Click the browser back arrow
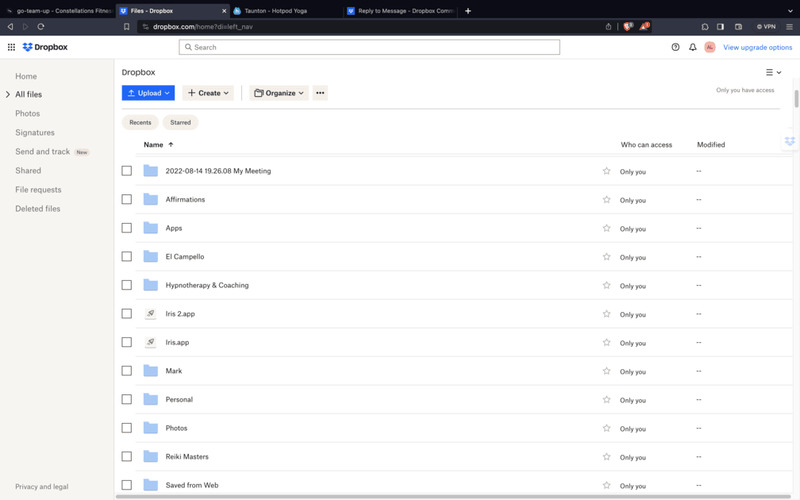 [10, 27]
